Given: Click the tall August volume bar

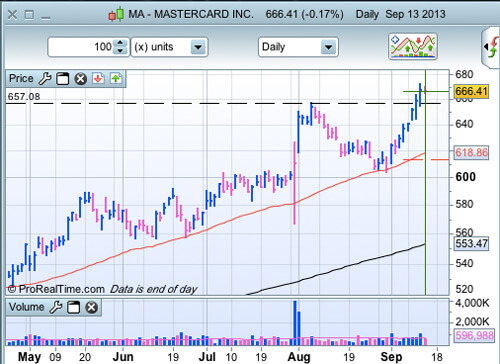Looking at the screenshot, I should point(295,323).
